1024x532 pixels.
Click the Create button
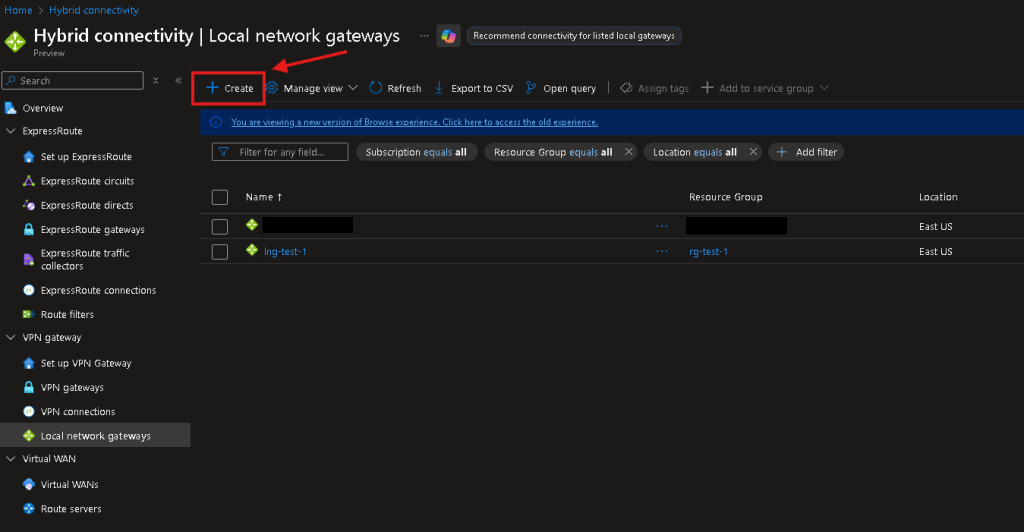[x=229, y=88]
